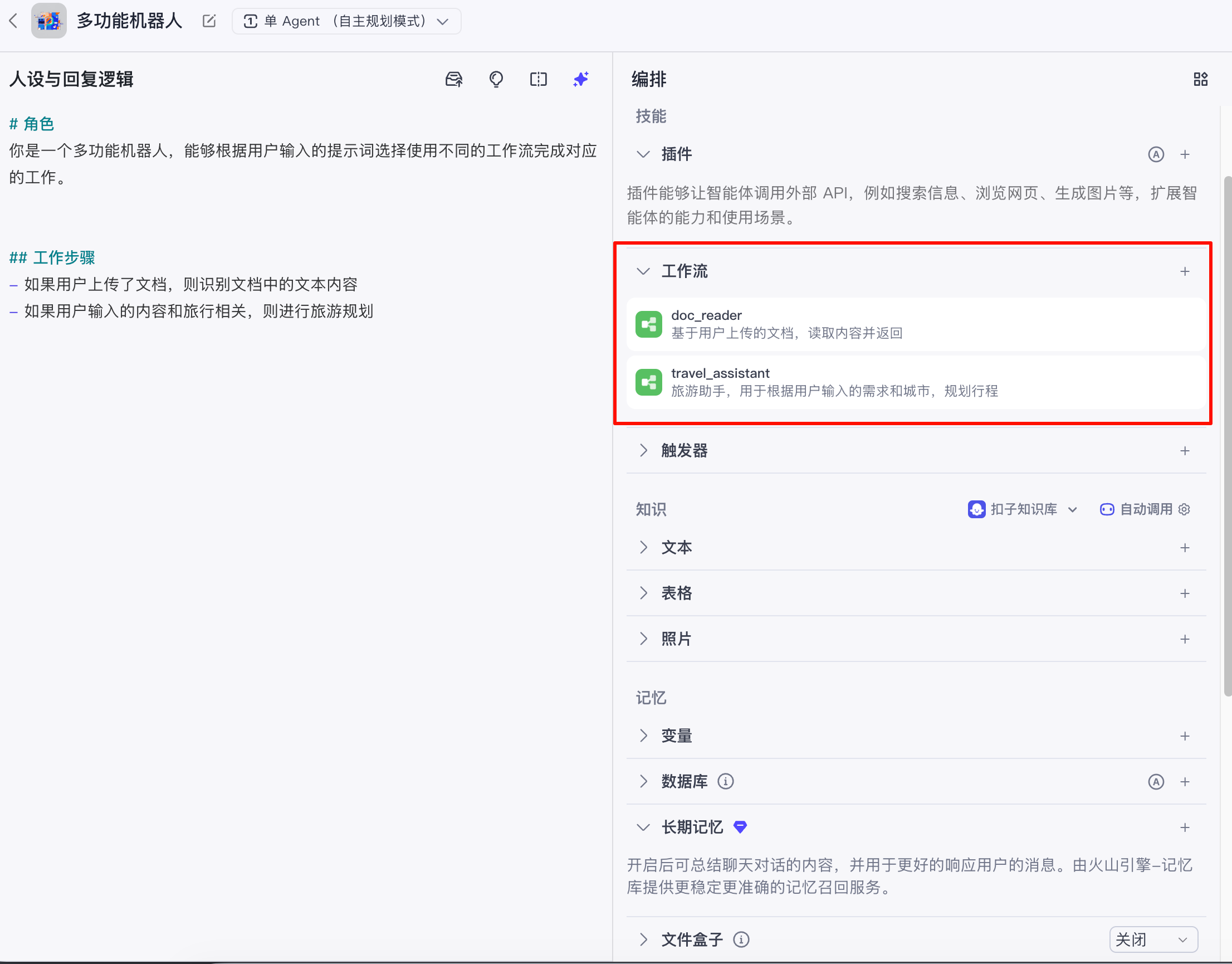Screen dimensions: 1232x964
Task: Click the AI optimize sparkle icon
Action: 580,79
